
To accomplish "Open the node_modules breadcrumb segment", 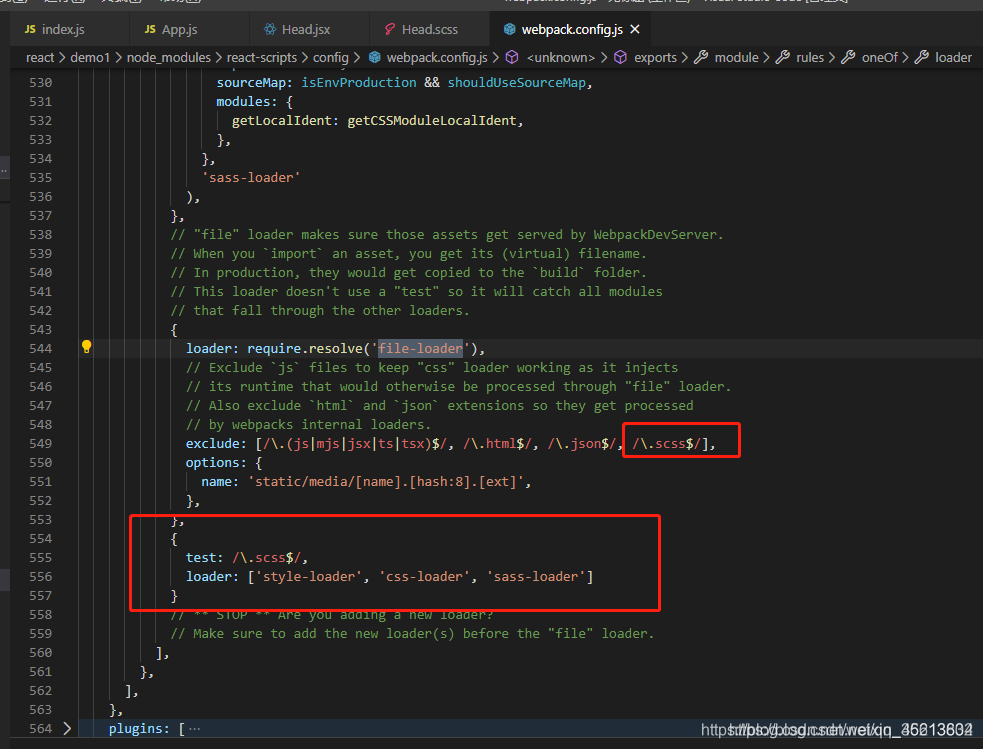I will 169,58.
